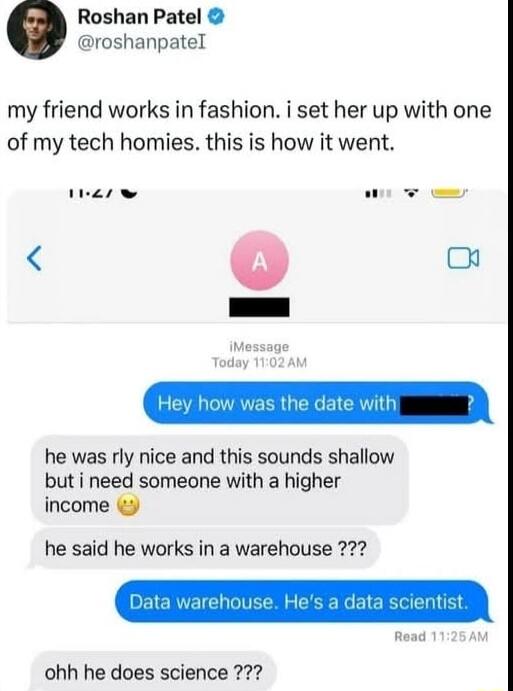This screenshot has height=691, width=513.
Task: Click the "Read 11:25 AM" receipt
Action: (x=441, y=636)
